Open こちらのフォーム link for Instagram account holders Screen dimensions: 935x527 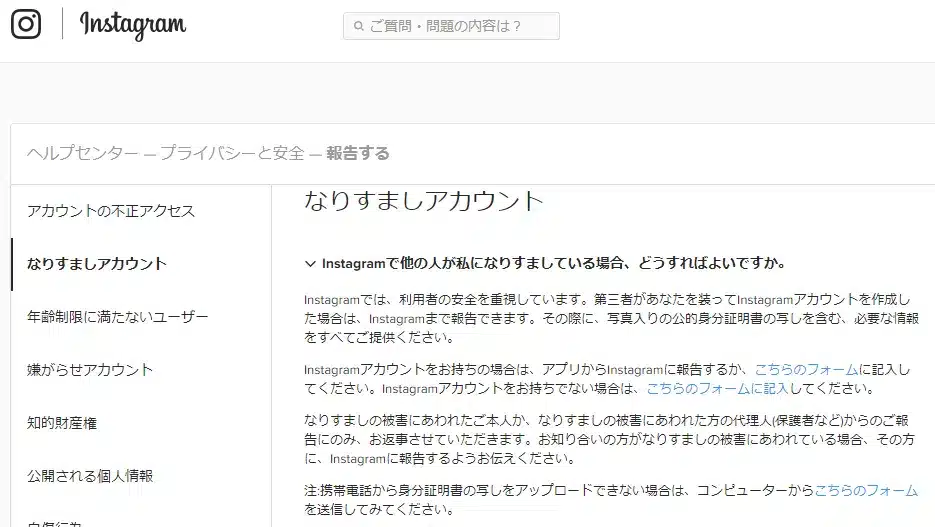806,369
